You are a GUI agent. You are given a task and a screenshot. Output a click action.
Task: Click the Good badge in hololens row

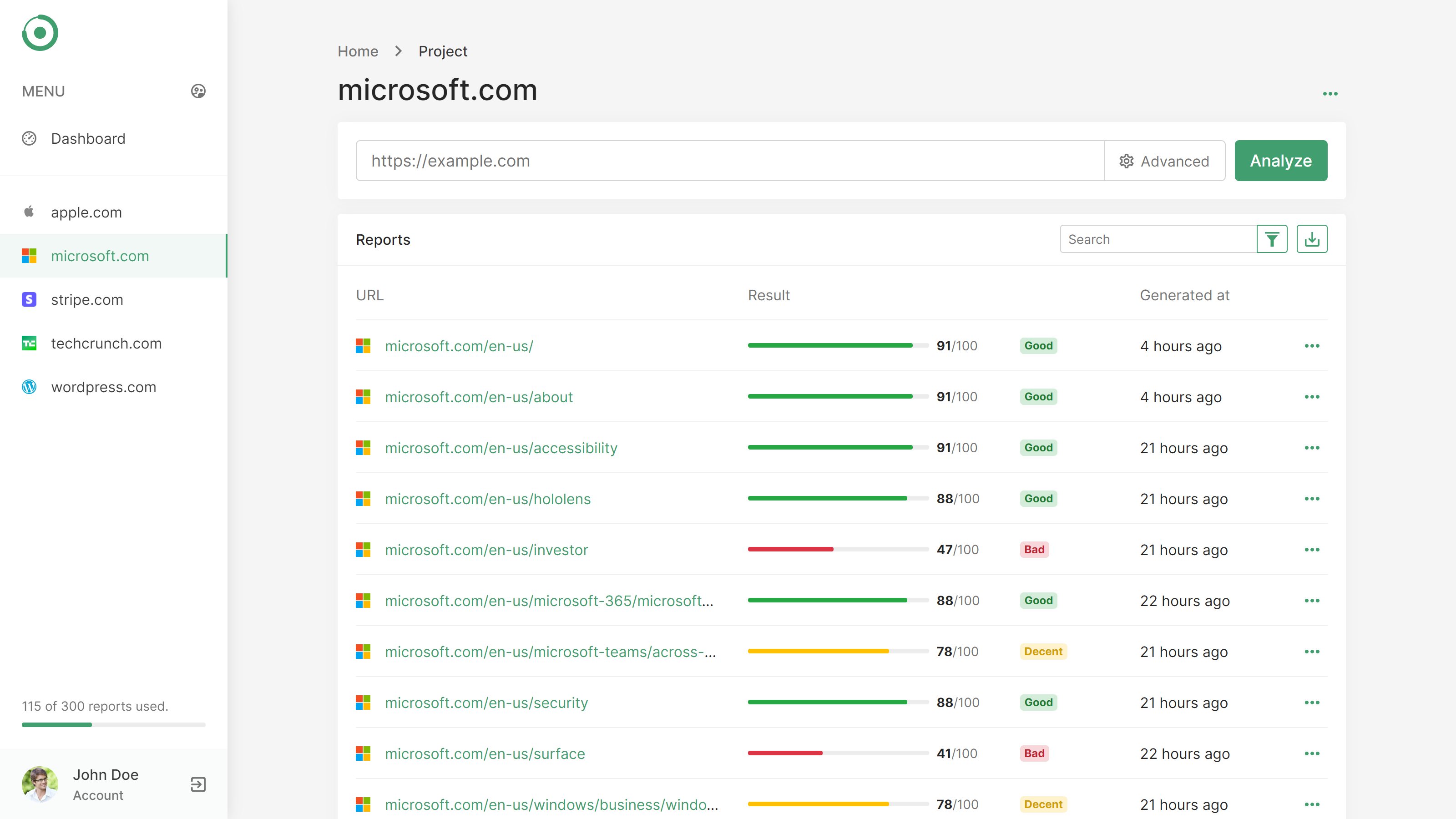1038,499
